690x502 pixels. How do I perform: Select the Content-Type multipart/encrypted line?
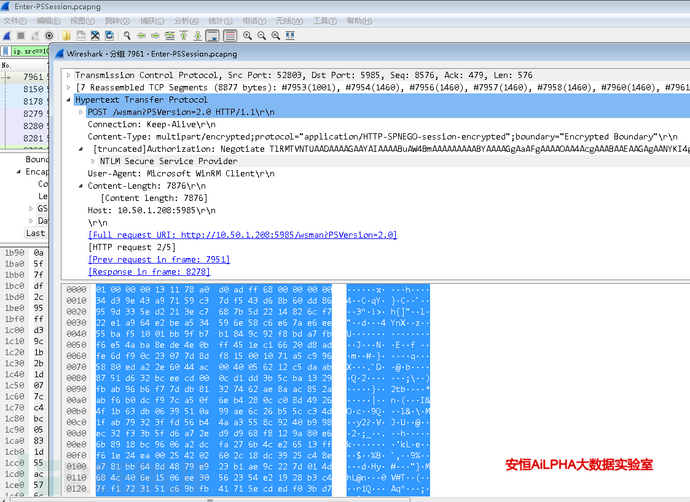[x=382, y=137]
